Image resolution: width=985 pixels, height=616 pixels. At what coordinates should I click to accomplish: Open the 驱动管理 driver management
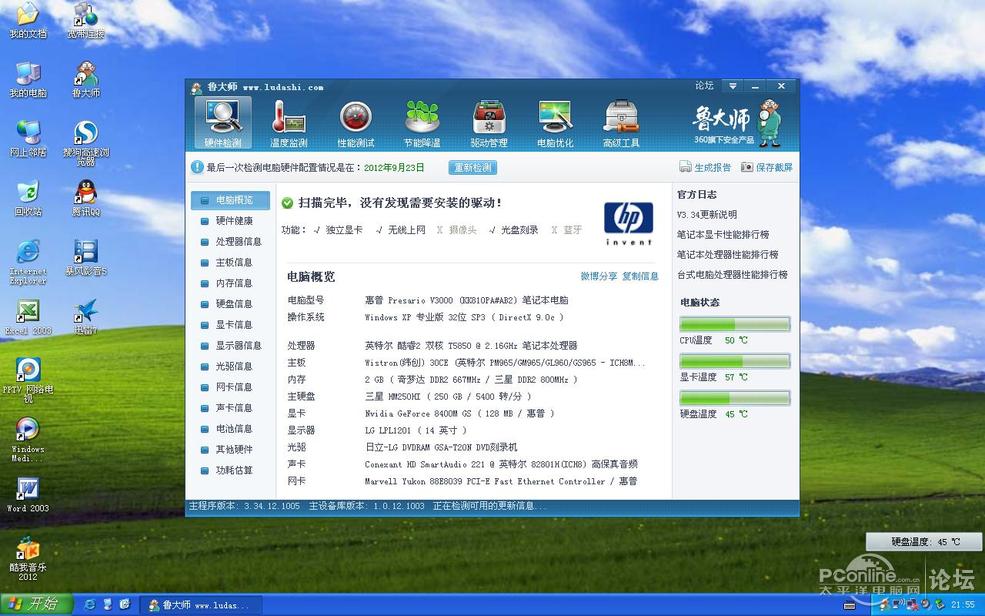tap(489, 123)
